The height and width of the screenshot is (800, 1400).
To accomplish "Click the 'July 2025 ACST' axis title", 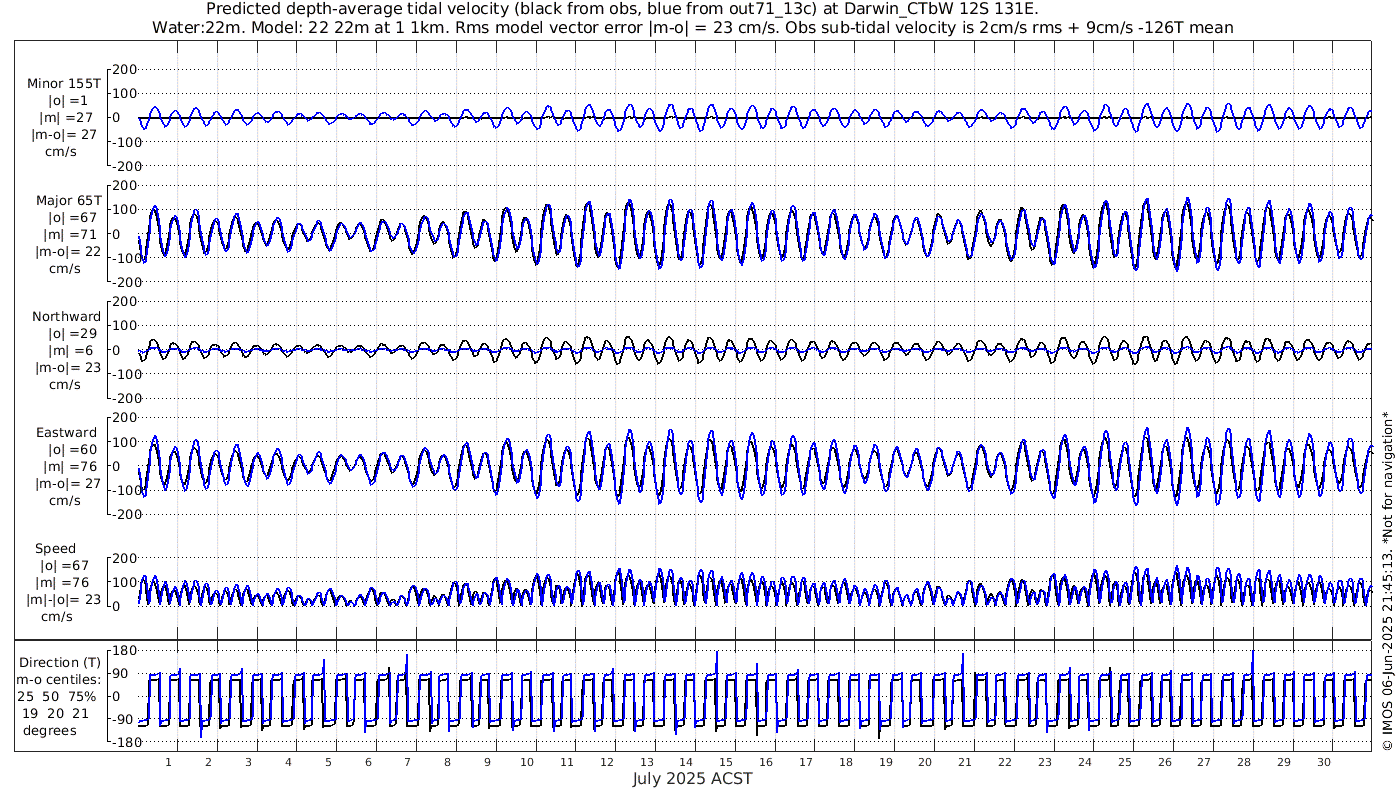I will click(x=692, y=779).
